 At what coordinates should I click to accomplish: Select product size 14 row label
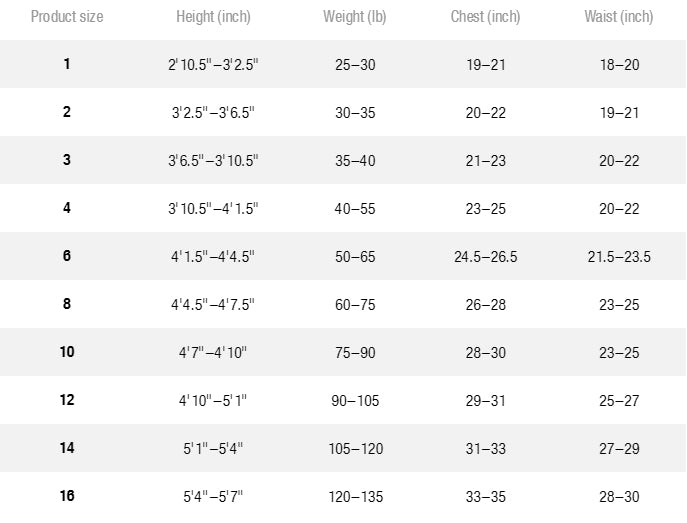[x=67, y=448]
